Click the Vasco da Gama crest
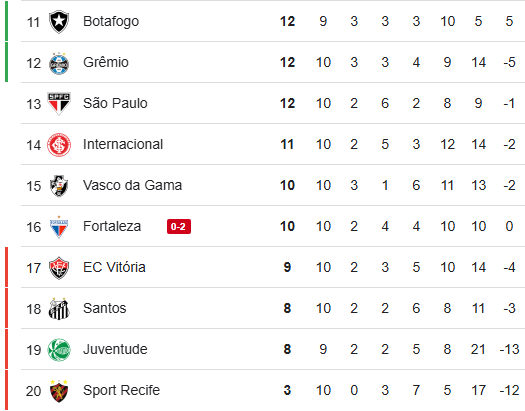The height and width of the screenshot is (411, 525). pos(59,186)
